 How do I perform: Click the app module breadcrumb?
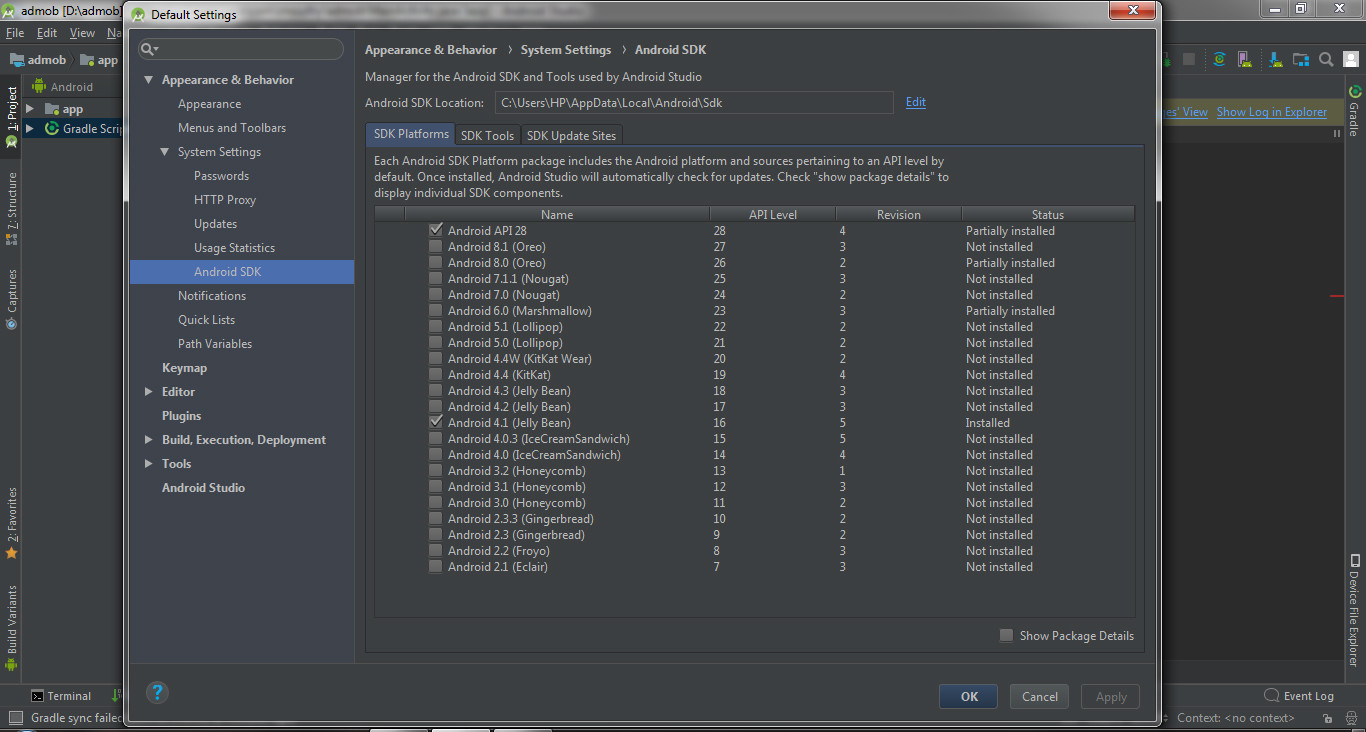pyautogui.click(x=99, y=60)
